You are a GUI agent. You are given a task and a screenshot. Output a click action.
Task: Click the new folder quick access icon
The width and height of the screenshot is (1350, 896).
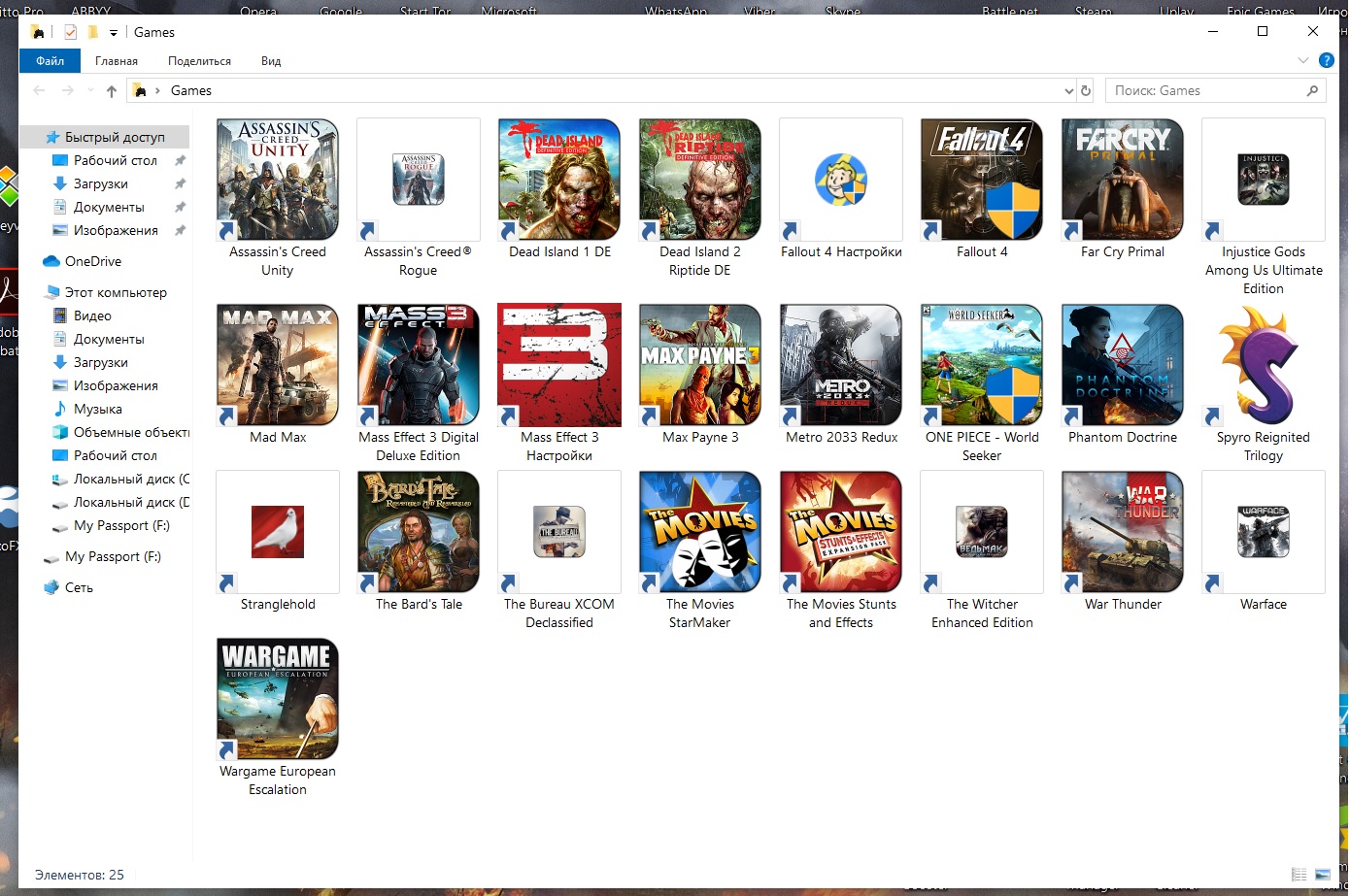(93, 32)
